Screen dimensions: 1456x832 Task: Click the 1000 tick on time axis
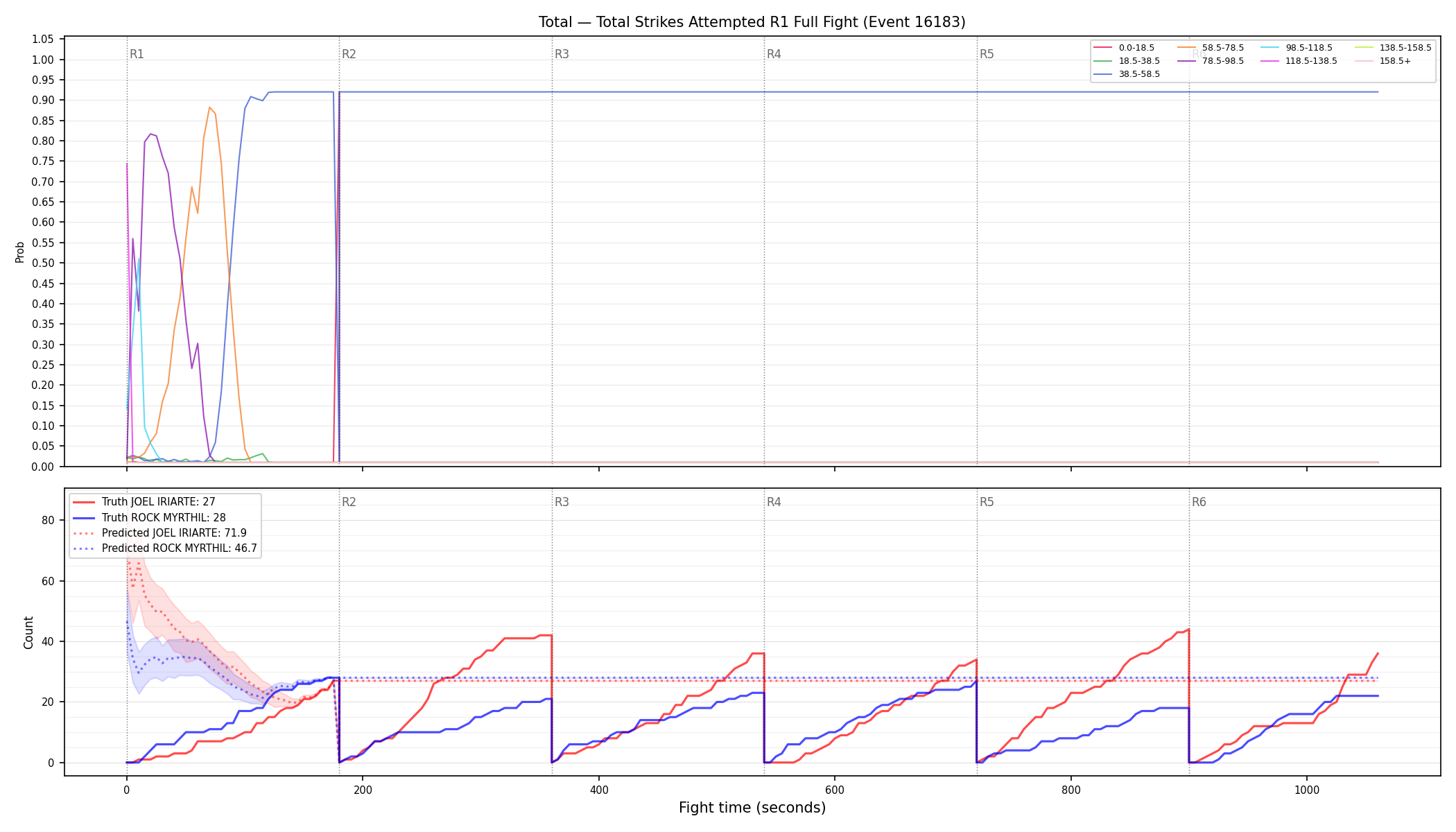[x=1307, y=790]
